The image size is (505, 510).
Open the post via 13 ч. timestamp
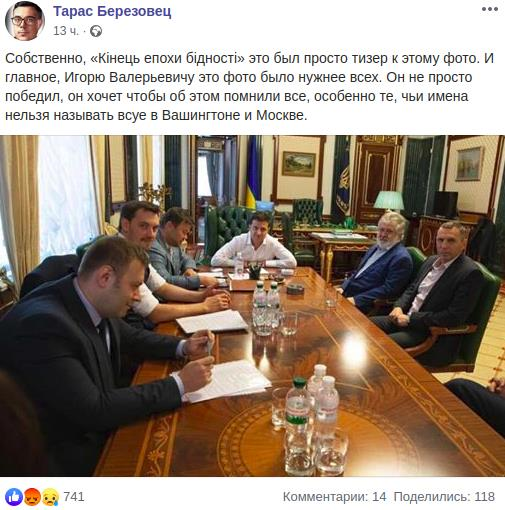click(66, 31)
